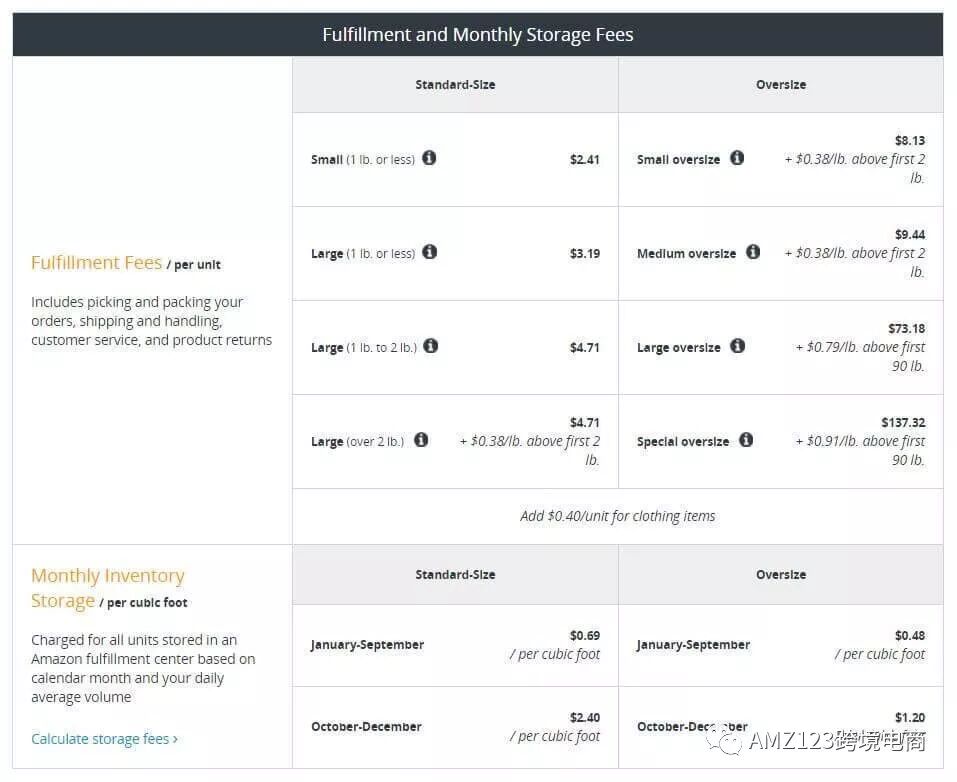Viewport: 957px width, 782px height.
Task: Click the Monthly Inventory Storage heading
Action: (x=107, y=588)
